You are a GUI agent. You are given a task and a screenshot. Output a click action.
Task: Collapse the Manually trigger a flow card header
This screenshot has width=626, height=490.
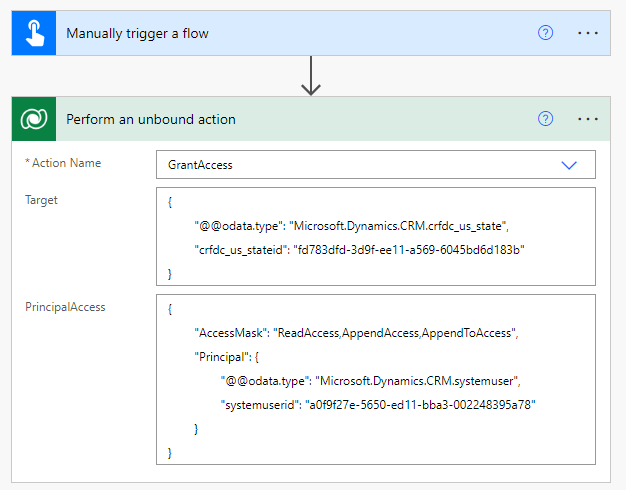pos(311,33)
